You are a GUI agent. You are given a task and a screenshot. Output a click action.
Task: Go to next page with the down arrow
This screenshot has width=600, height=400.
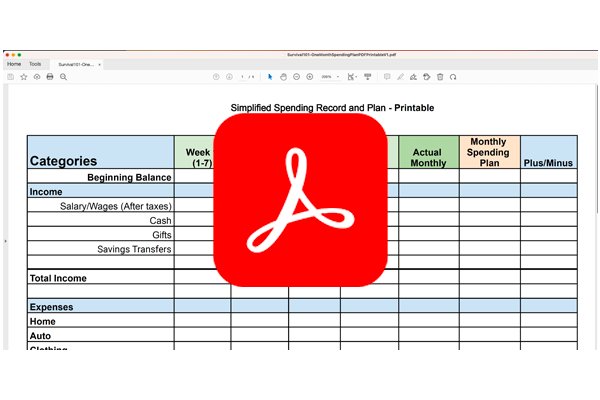click(x=229, y=76)
